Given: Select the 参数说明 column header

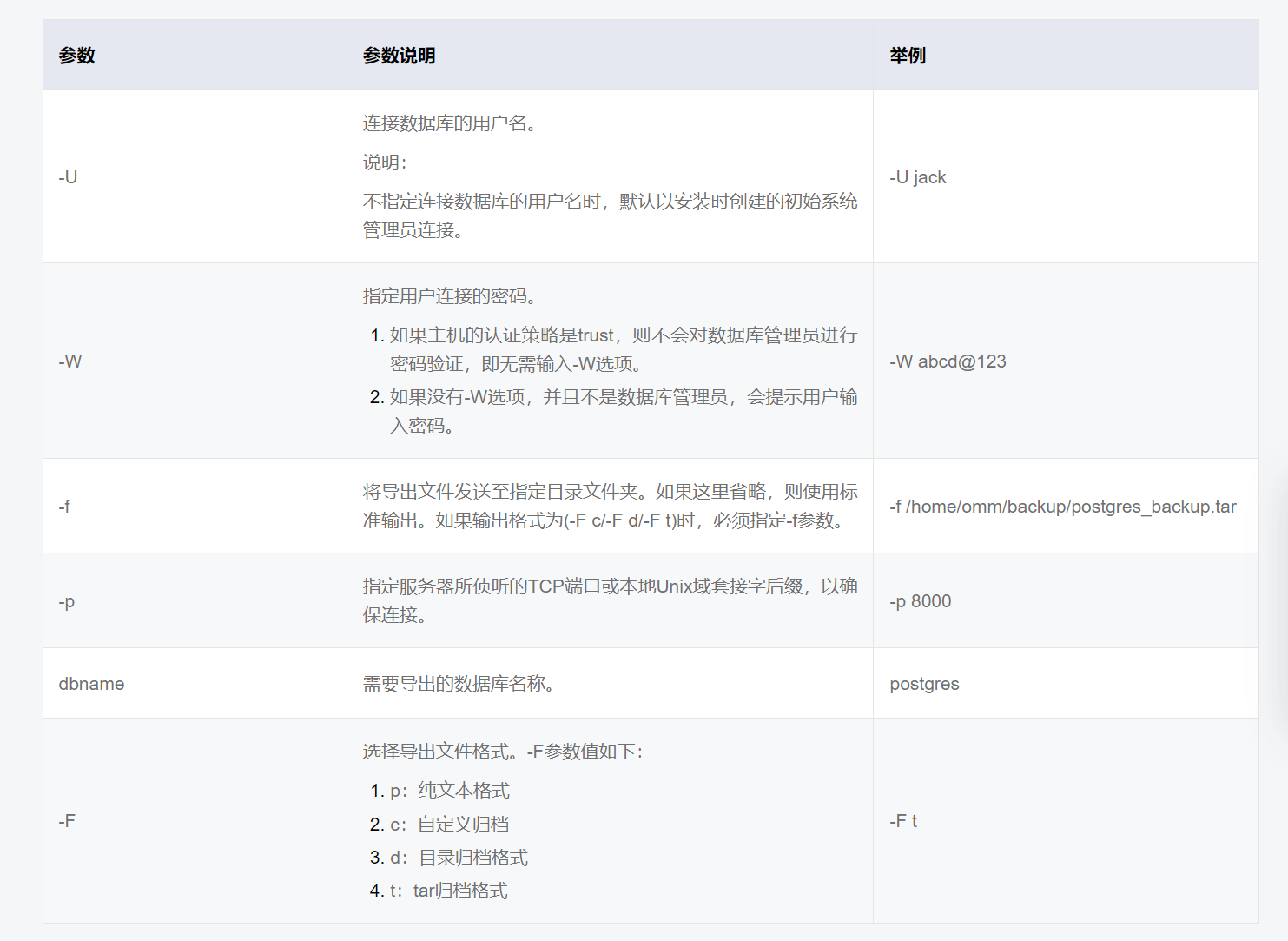Looking at the screenshot, I should [x=400, y=55].
